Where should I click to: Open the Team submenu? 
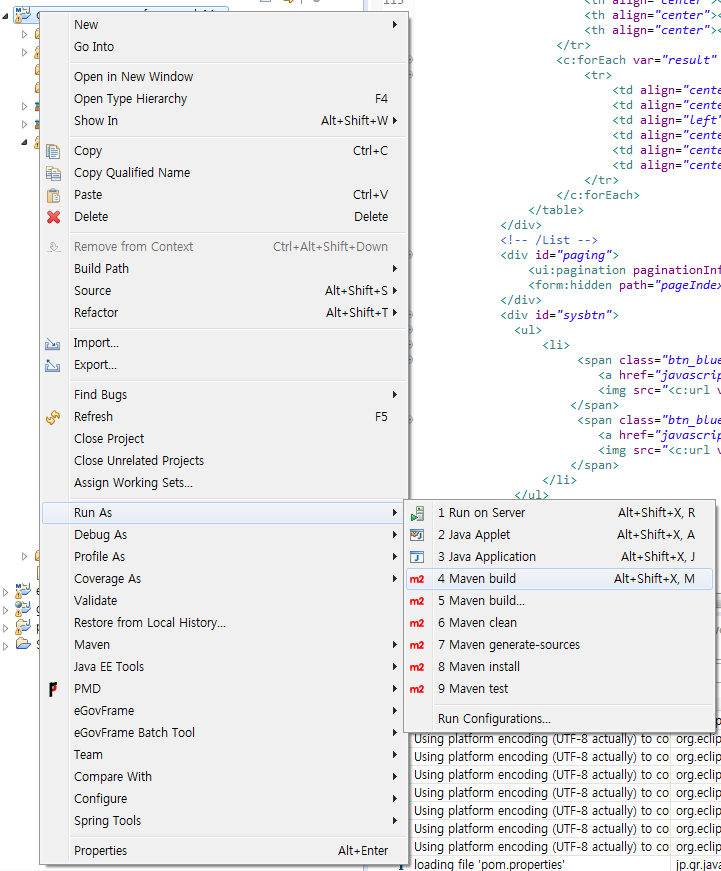(224, 755)
